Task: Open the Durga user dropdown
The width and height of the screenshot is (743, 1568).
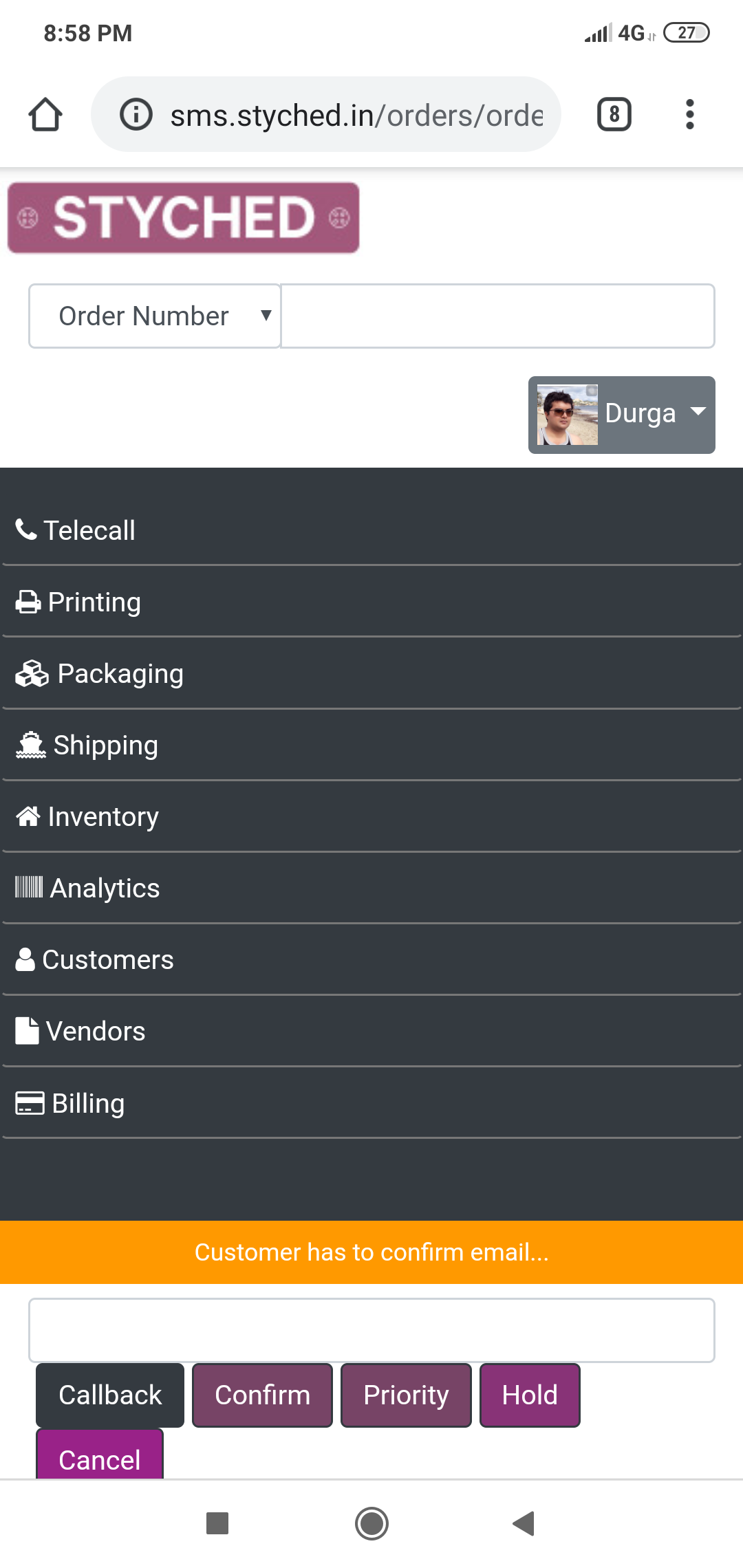Action: [x=622, y=415]
